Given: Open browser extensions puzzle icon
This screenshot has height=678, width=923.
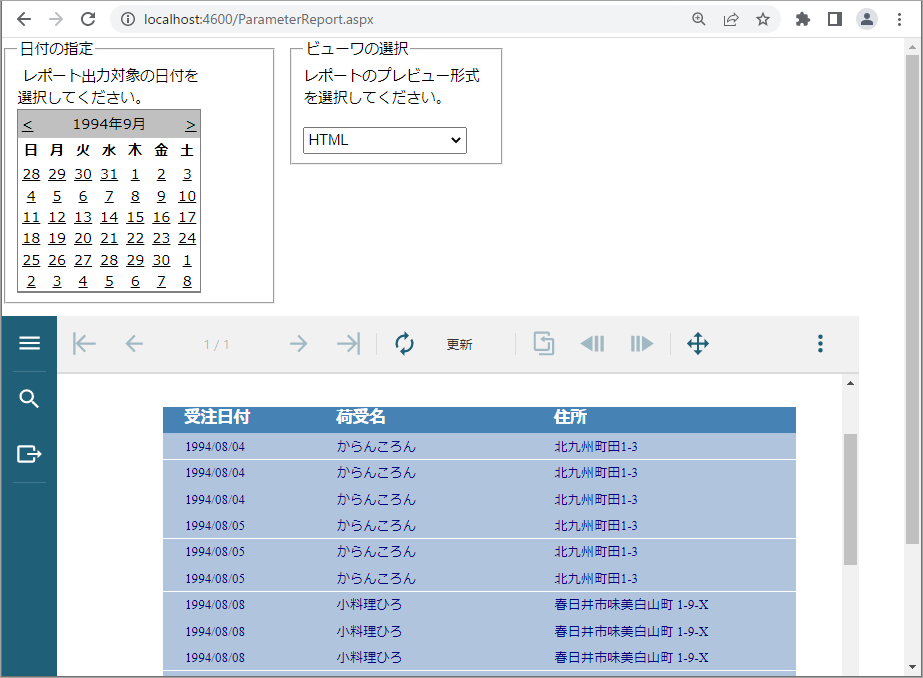Looking at the screenshot, I should tap(803, 19).
